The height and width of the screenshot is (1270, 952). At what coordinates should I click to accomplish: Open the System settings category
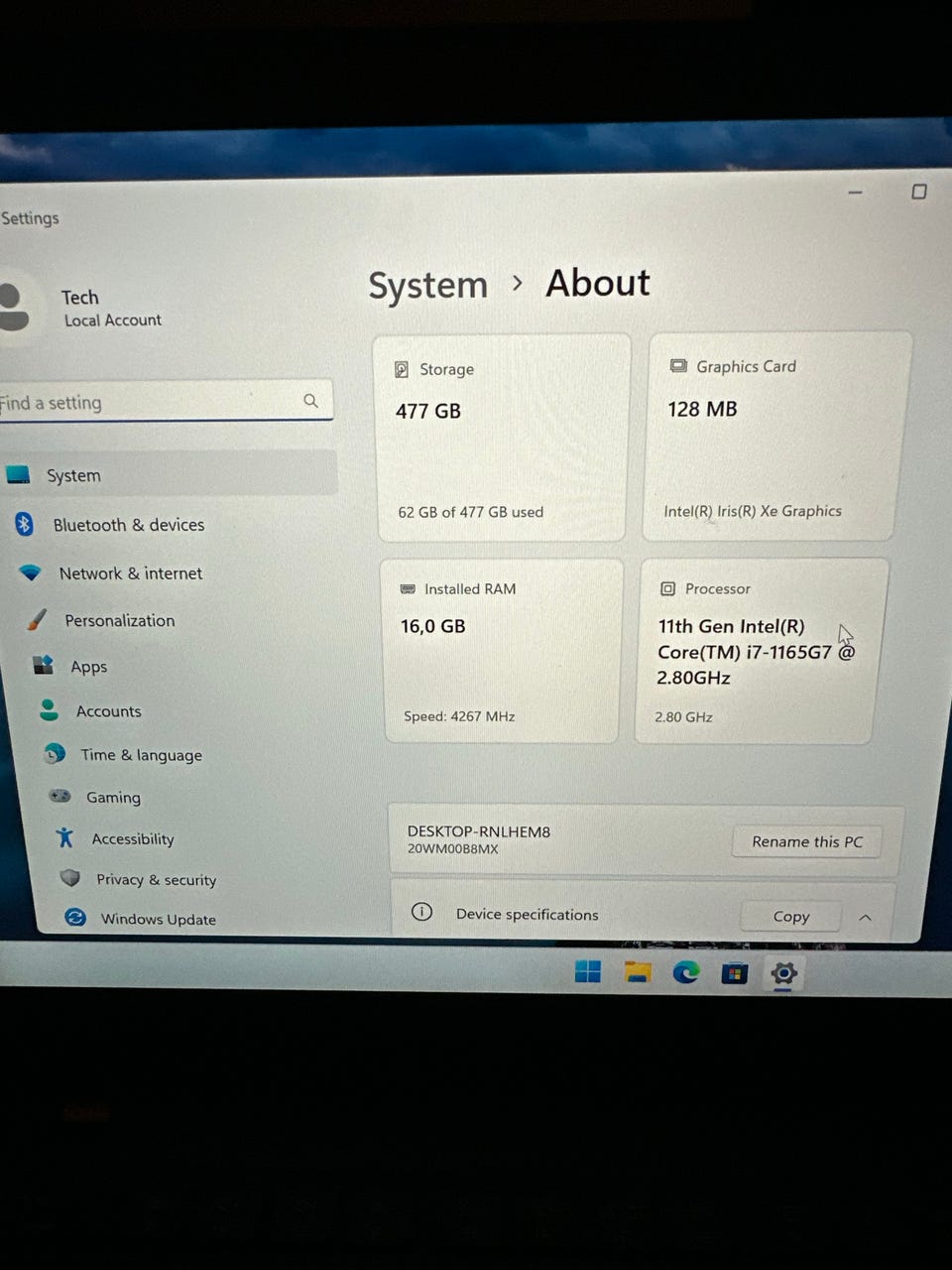pyautogui.click(x=169, y=474)
